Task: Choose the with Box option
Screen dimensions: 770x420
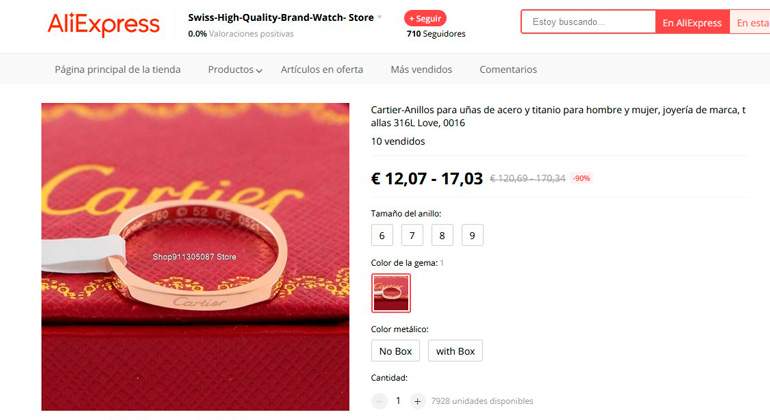Action: (455, 351)
